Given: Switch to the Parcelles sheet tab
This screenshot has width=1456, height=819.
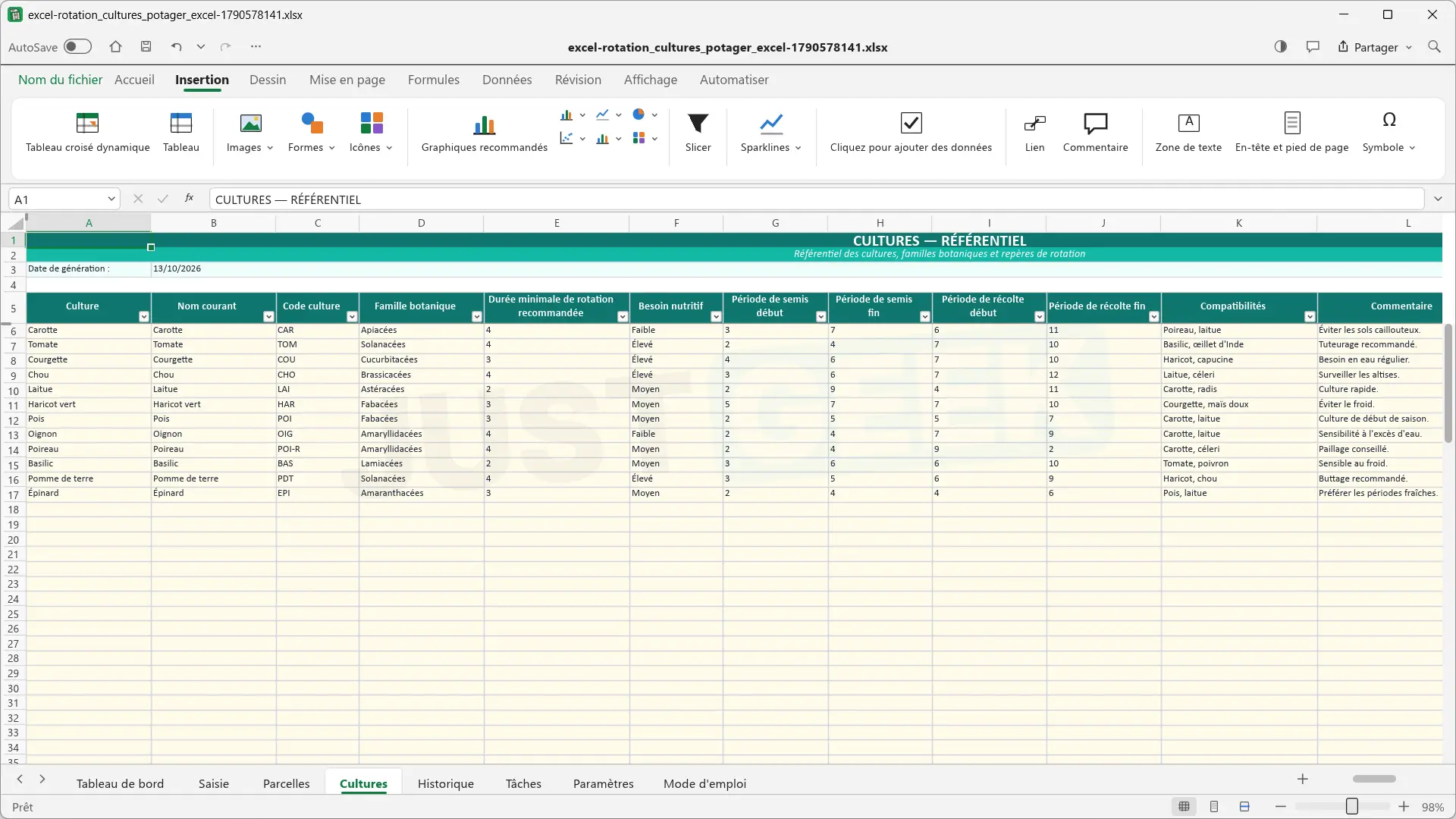Looking at the screenshot, I should point(286,783).
